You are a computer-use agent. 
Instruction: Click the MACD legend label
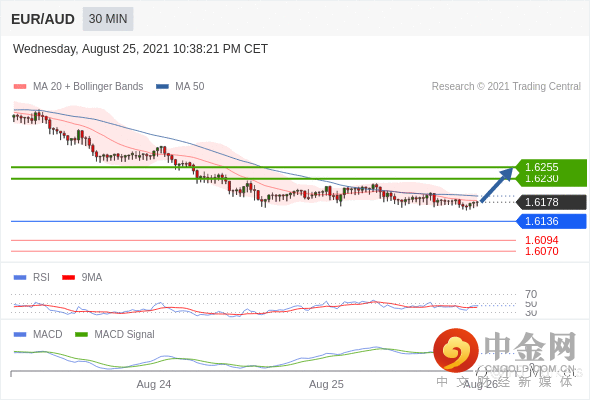tap(48, 335)
